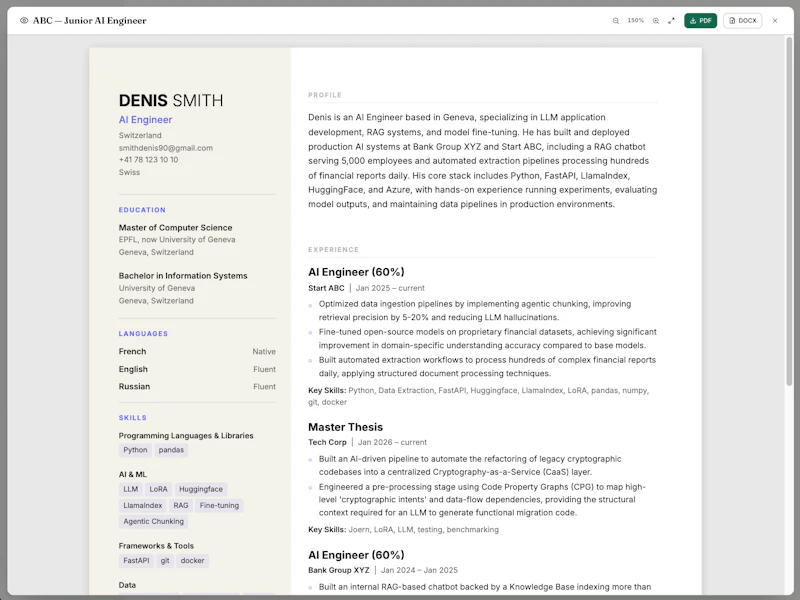Click the EXPERIENCE section heading
Image resolution: width=800 pixels, height=600 pixels.
pos(334,249)
